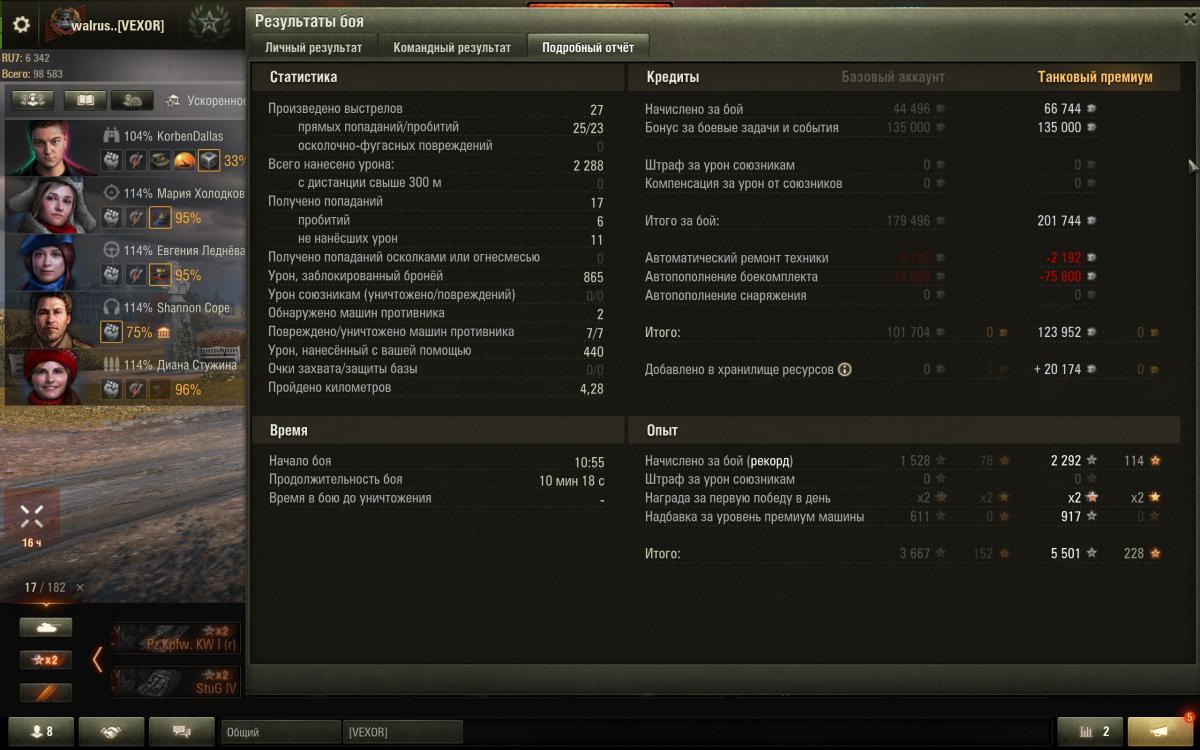This screenshot has height=750, width=1200.
Task: Click the resource storage info icon
Action: click(844, 369)
